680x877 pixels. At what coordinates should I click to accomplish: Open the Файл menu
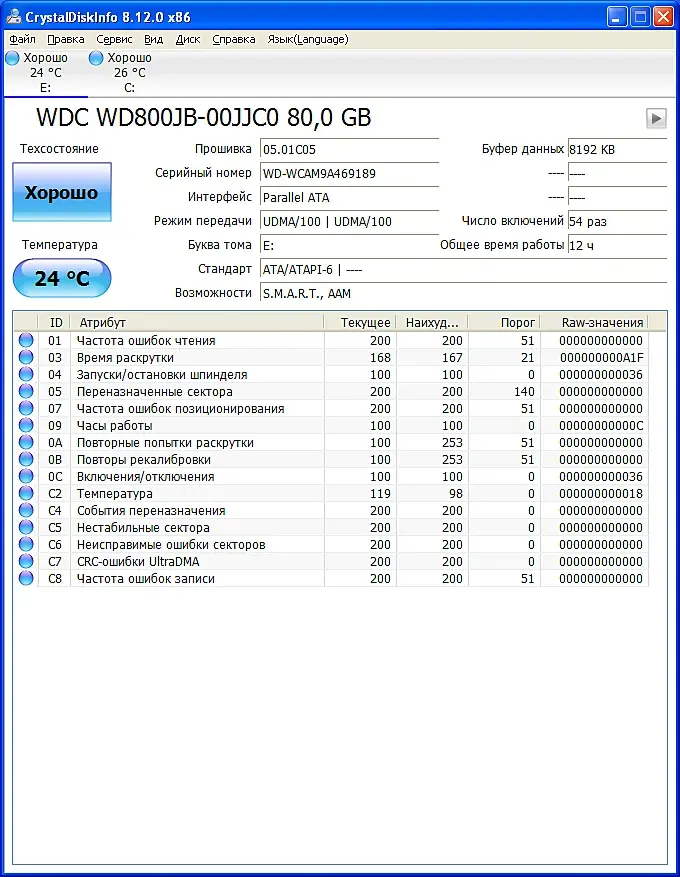click(x=22, y=39)
